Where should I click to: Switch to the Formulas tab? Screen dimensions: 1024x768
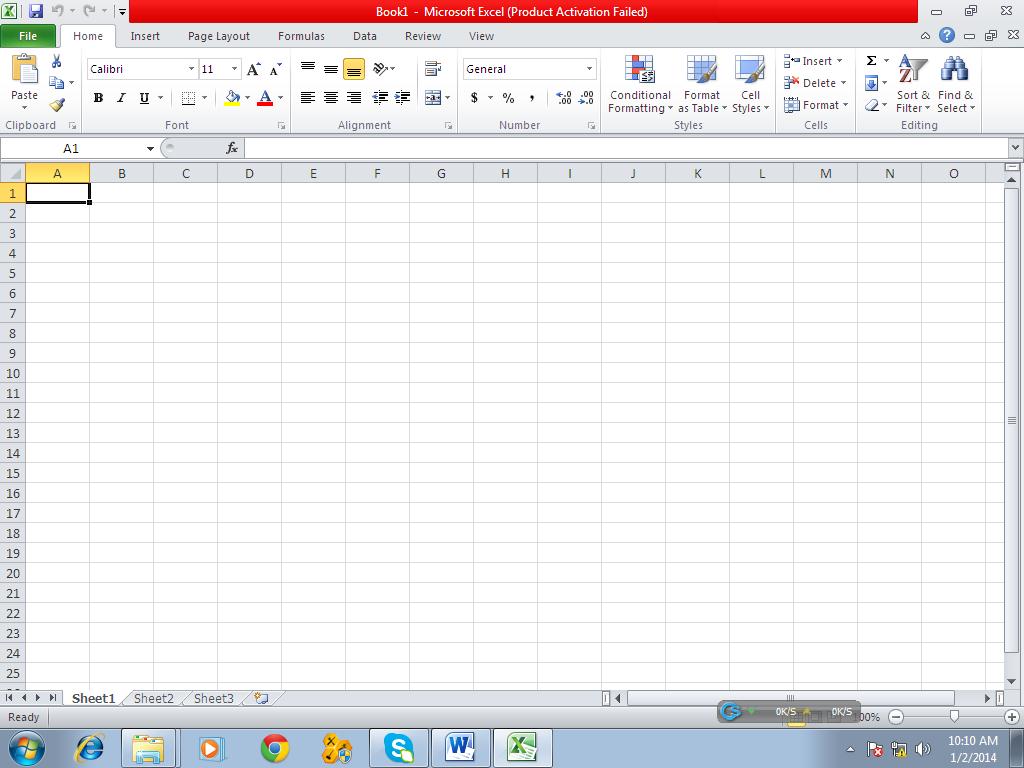click(301, 36)
